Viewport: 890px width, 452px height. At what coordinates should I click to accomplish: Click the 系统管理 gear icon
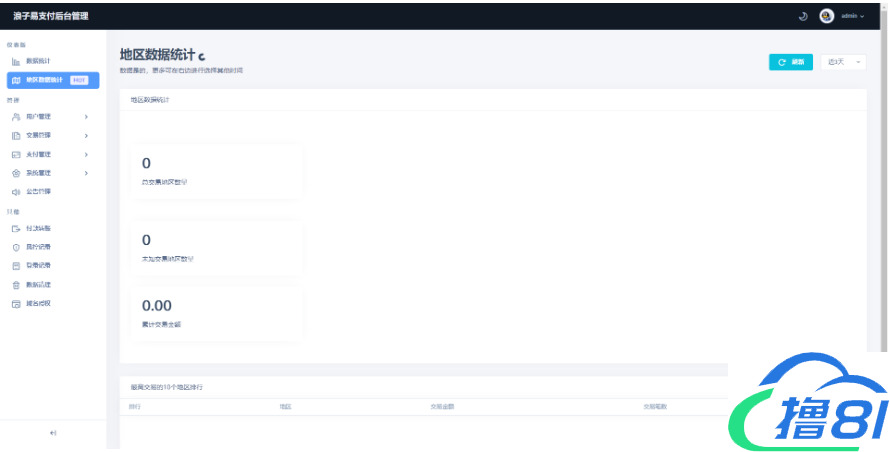click(x=16, y=173)
